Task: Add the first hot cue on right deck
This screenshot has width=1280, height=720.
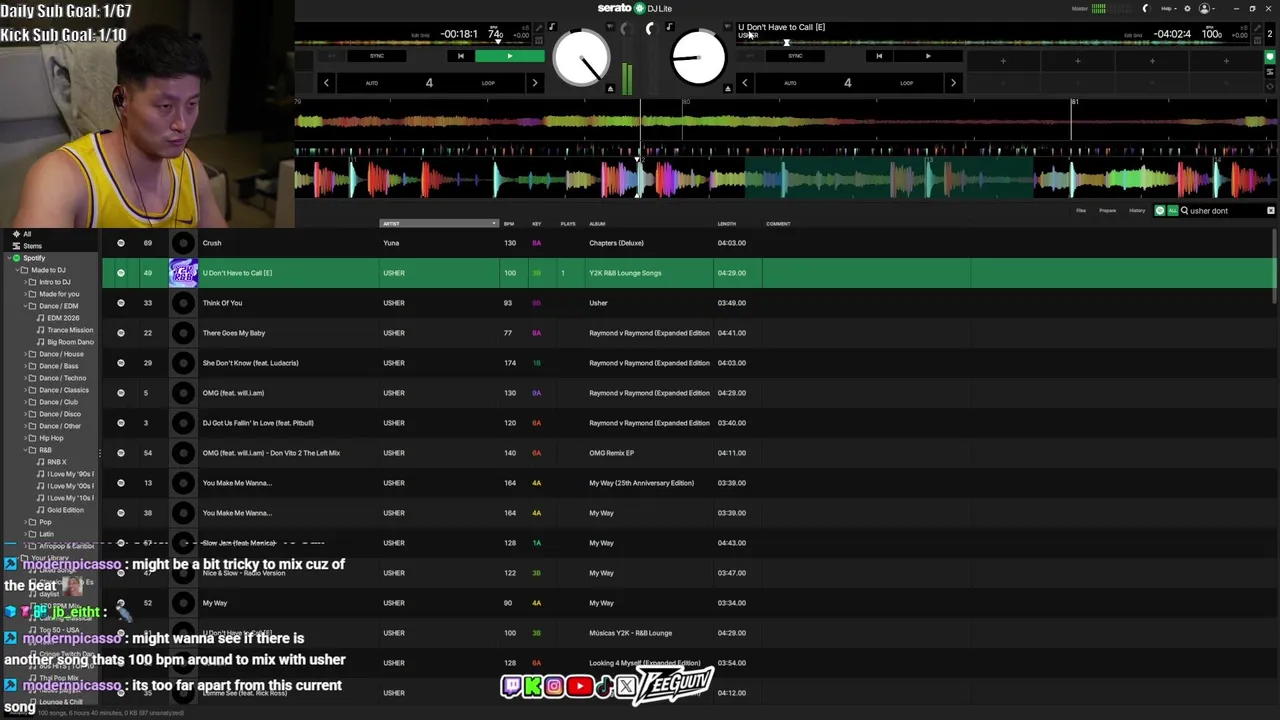Action: coord(1003,61)
